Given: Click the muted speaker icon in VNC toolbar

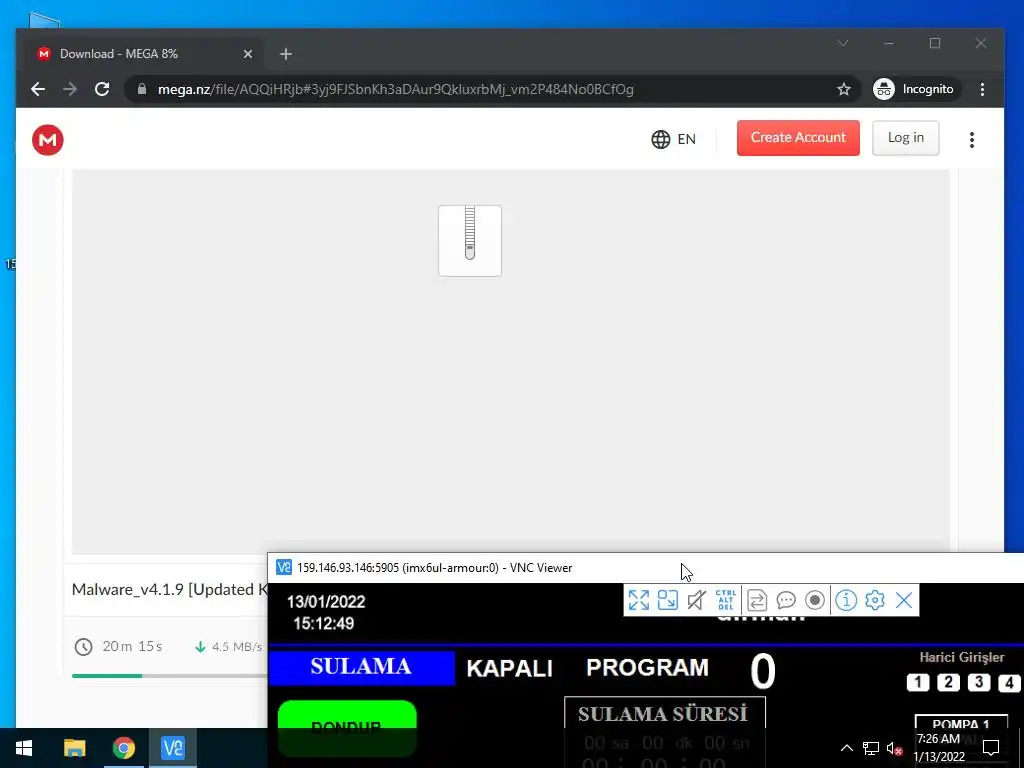Looking at the screenshot, I should coord(696,600).
